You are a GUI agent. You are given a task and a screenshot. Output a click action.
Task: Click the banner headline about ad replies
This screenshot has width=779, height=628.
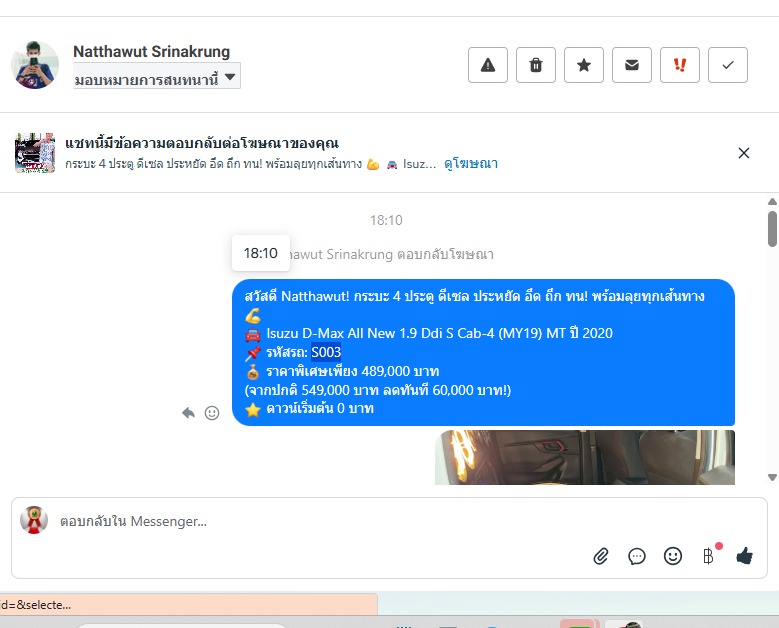point(202,144)
